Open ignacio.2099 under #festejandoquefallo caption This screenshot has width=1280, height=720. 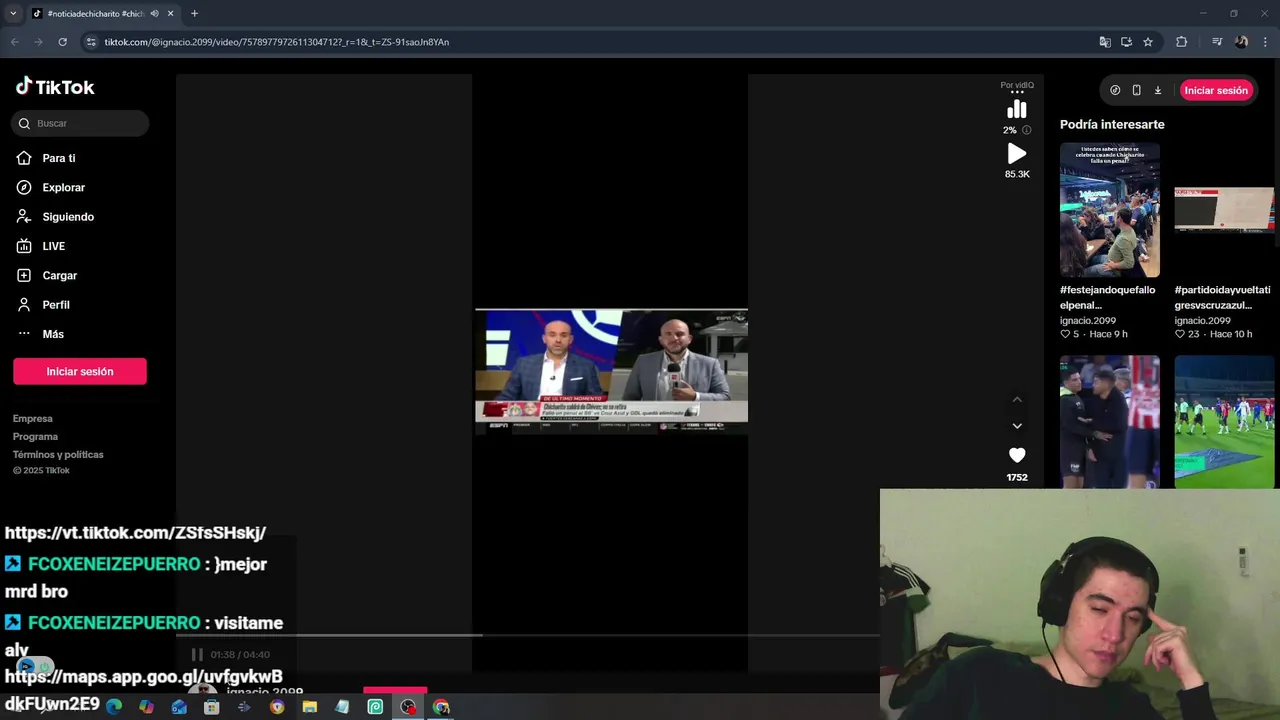(1088, 321)
